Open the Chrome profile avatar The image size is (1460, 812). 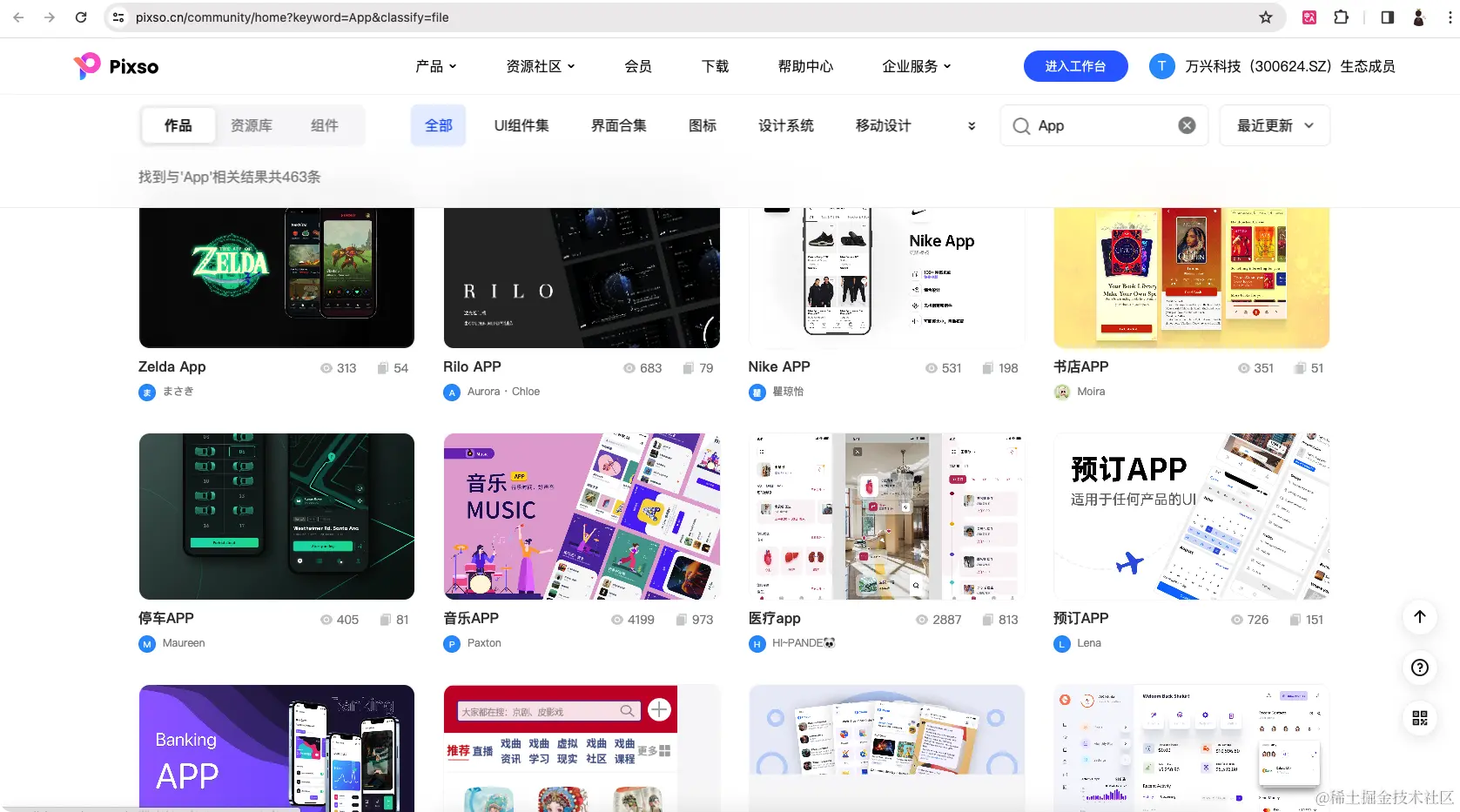(1418, 17)
